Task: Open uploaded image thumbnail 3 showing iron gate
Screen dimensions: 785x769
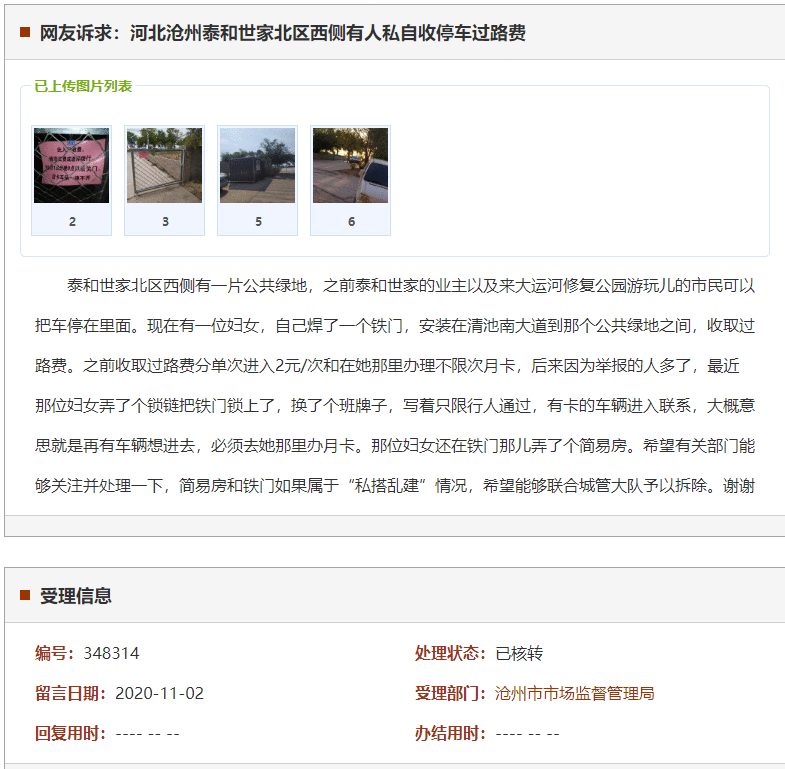Action: coord(164,165)
